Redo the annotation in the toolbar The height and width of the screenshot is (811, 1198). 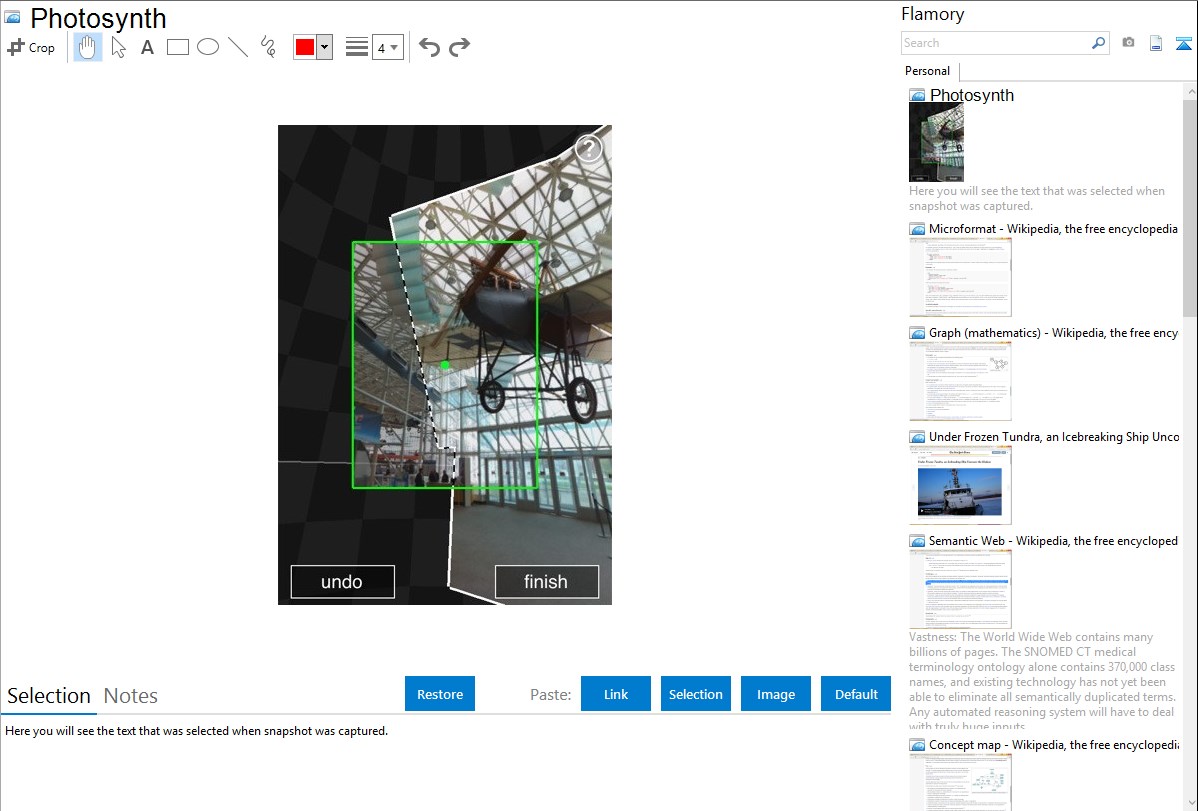tap(459, 47)
